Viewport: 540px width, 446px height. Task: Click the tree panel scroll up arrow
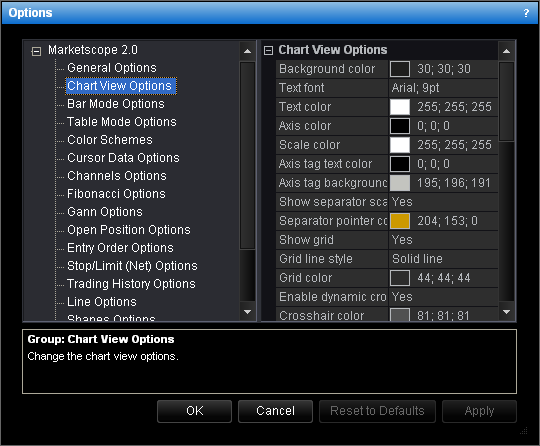click(x=247, y=51)
